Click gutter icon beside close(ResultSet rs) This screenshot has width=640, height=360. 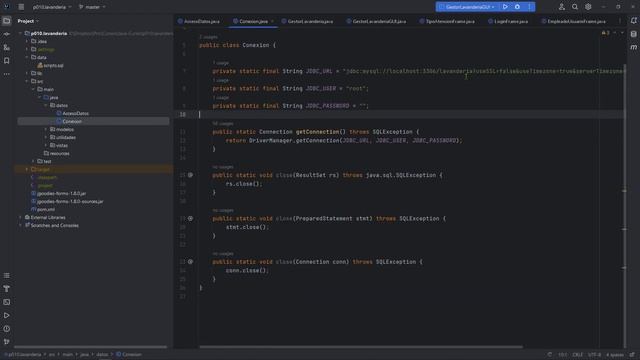[x=190, y=175]
